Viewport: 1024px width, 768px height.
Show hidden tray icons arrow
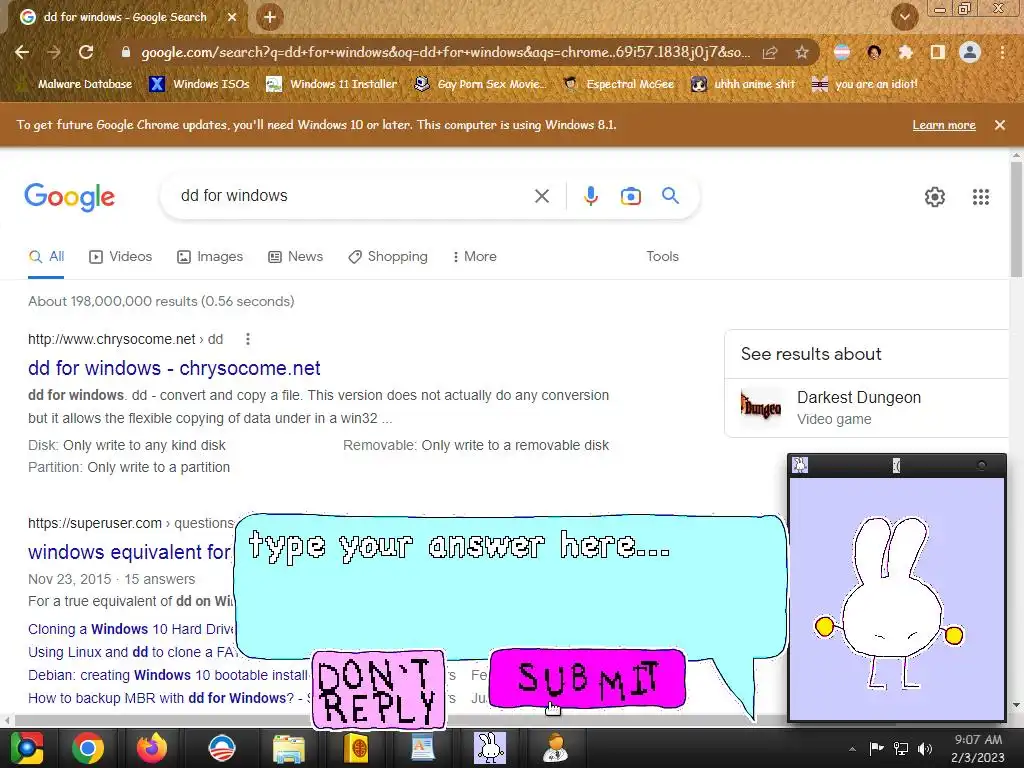(x=852, y=749)
